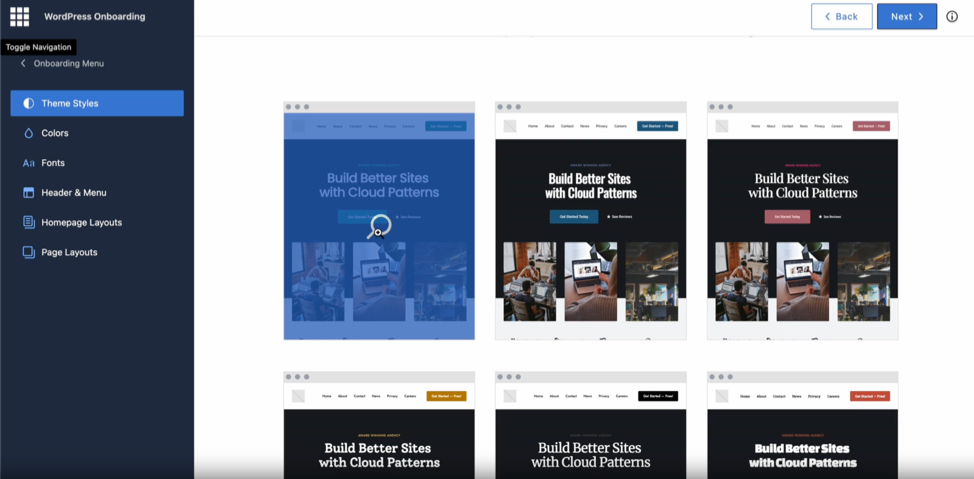
Task: Click the Homepage Layouts icon
Action: pyautogui.click(x=29, y=222)
